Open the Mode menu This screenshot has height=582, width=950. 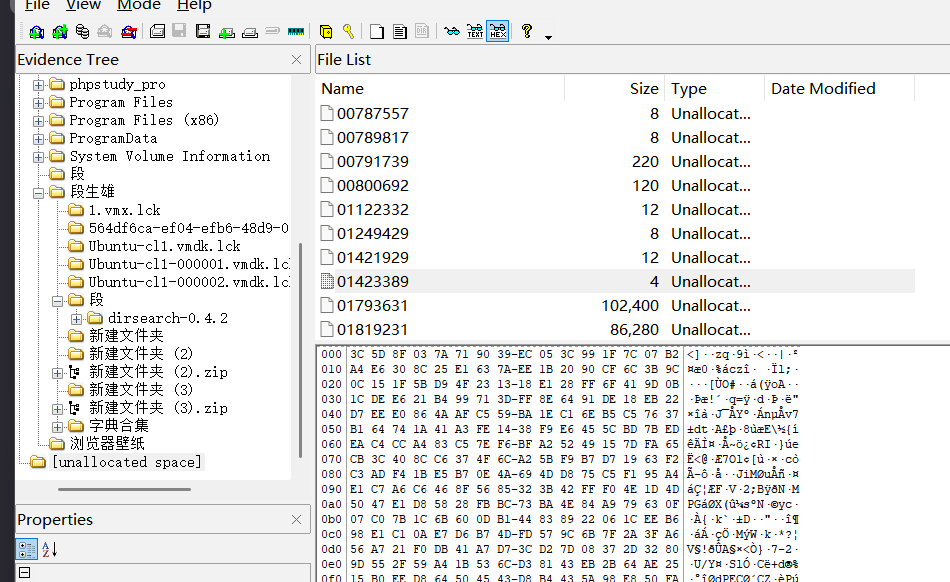pos(139,5)
